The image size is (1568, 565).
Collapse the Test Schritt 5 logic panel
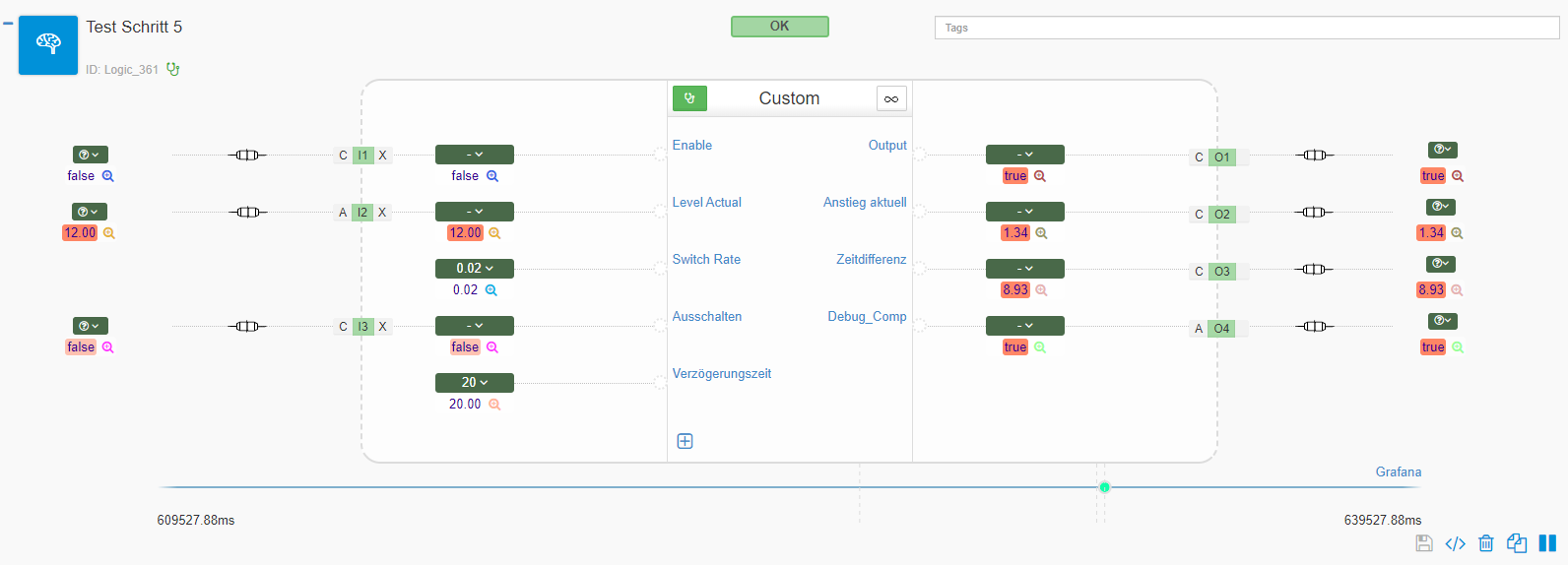pyautogui.click(x=8, y=24)
